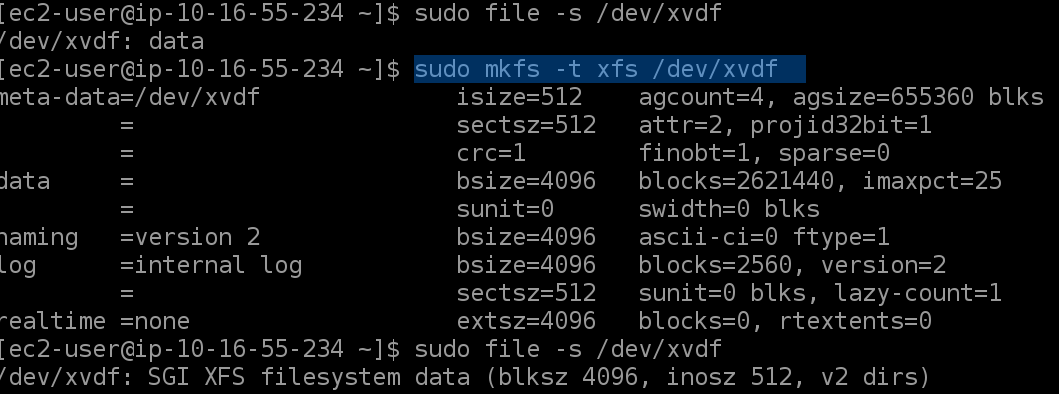The height and width of the screenshot is (394, 1059).
Task: Click the 'realtime =none' text
Action: point(95,321)
